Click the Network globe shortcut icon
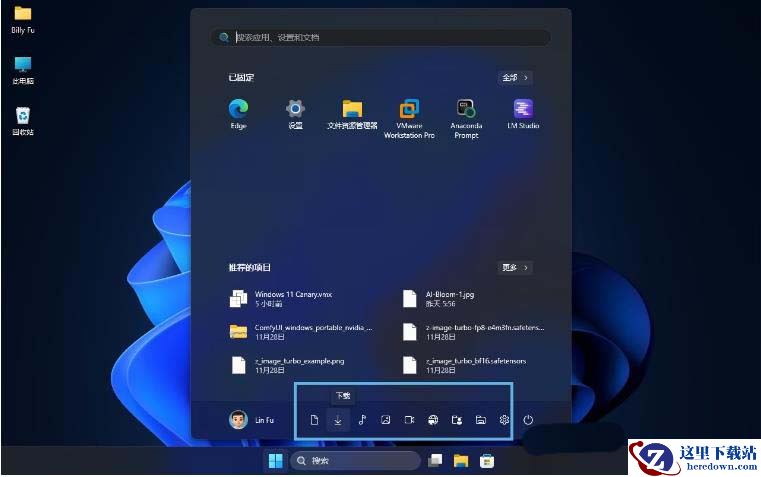The image size is (761, 477). (433, 420)
